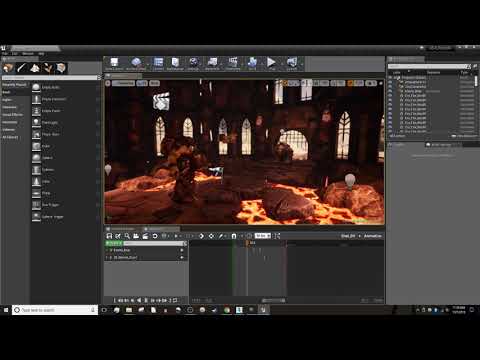This screenshot has height=360, width=480.
Task: Open the Help menu
Action: coord(41,54)
